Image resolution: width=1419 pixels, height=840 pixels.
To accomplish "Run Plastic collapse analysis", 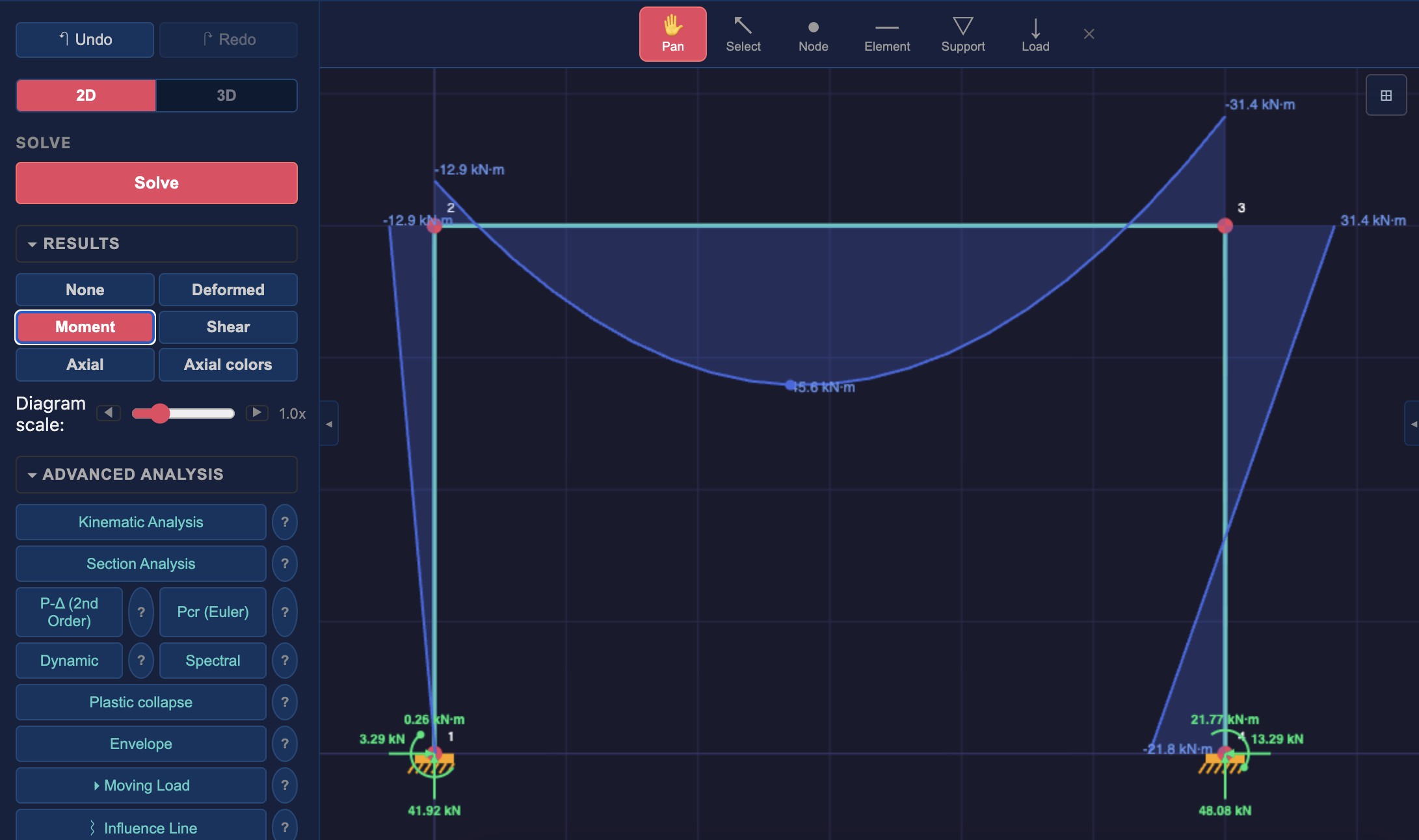I will 141,702.
